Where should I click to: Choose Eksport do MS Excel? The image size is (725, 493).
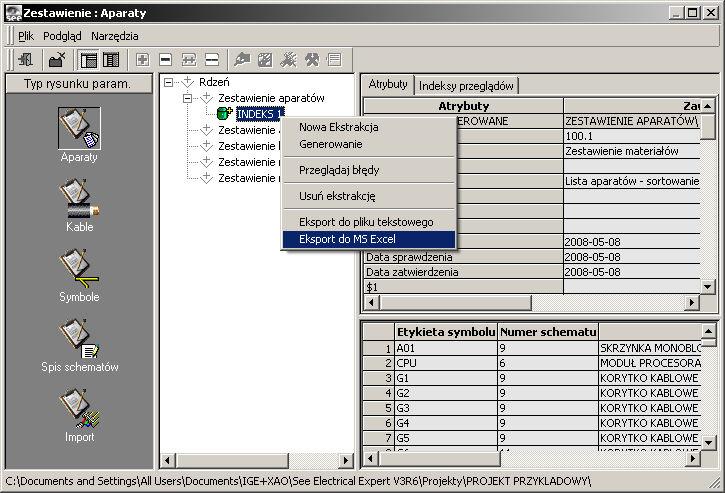[x=369, y=239]
